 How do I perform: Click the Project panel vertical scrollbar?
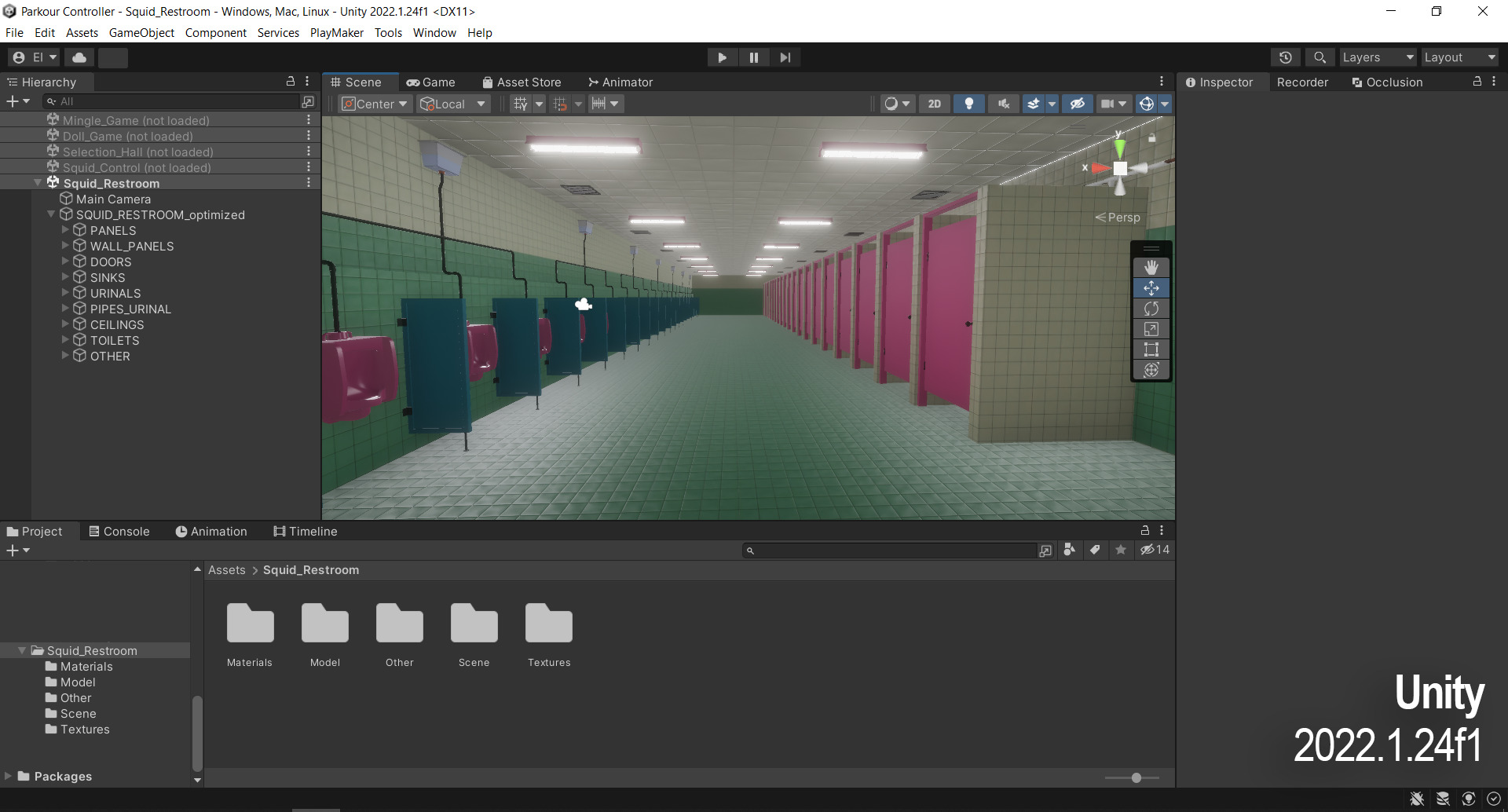197,732
